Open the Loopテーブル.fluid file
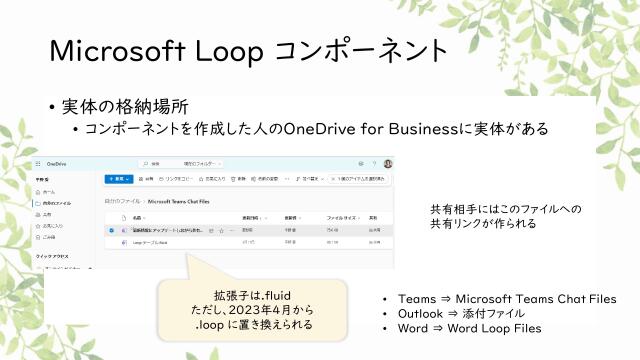Viewport: 640px width, 360px height. click(150, 242)
